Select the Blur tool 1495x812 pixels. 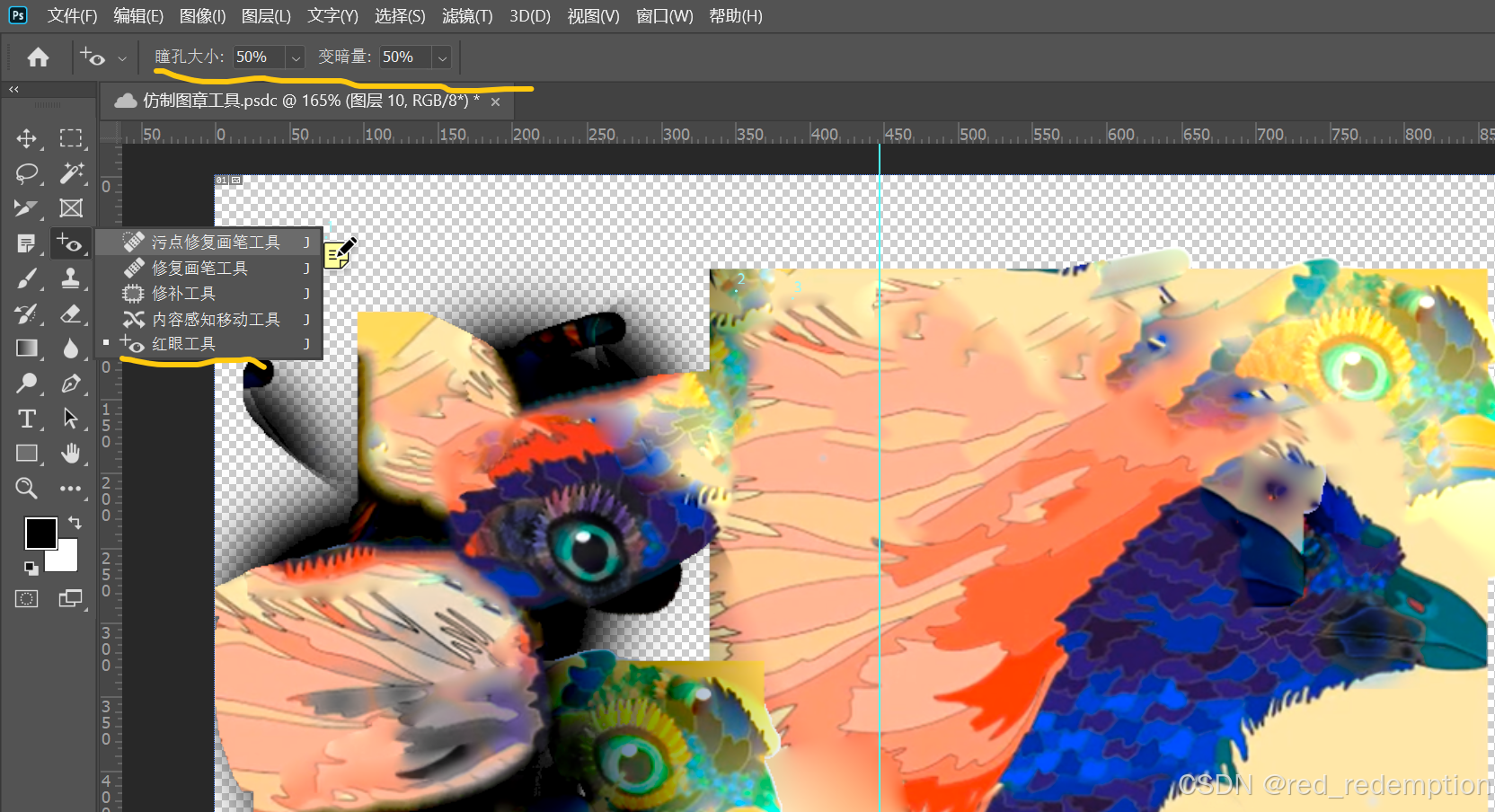[71, 349]
